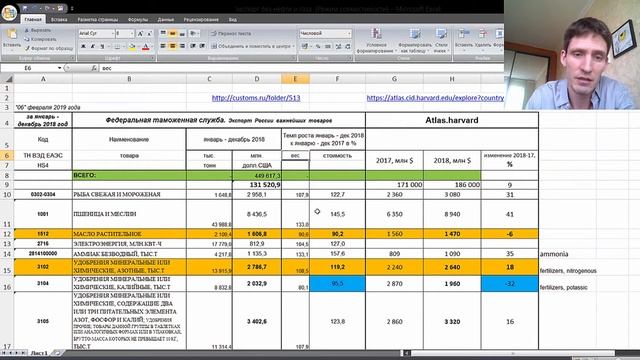
Task: Click the fx insert function icon
Action: [94, 68]
